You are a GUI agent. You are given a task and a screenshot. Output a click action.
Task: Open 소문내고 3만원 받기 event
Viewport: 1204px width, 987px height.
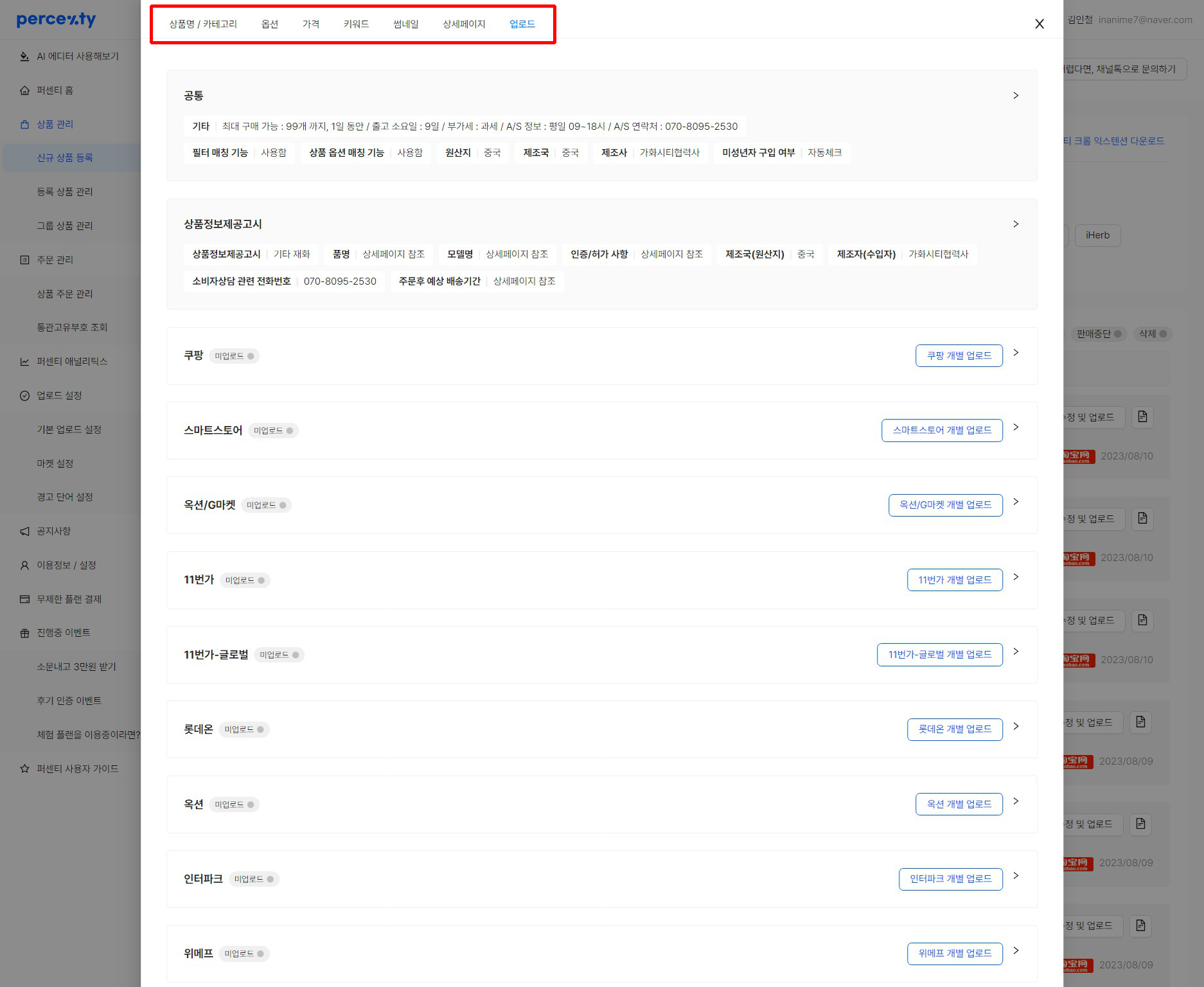(x=76, y=667)
